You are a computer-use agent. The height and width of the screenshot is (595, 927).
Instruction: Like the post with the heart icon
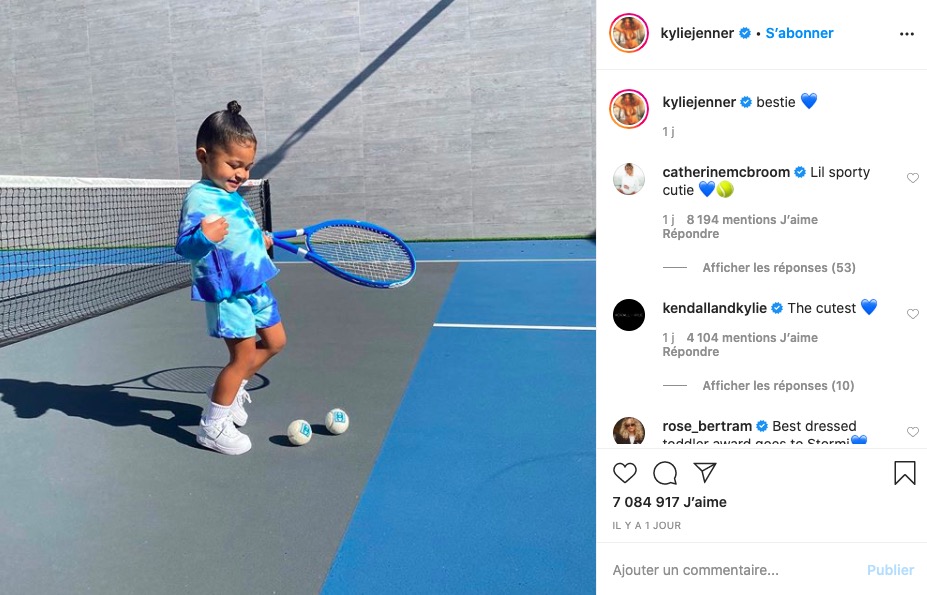(624, 473)
